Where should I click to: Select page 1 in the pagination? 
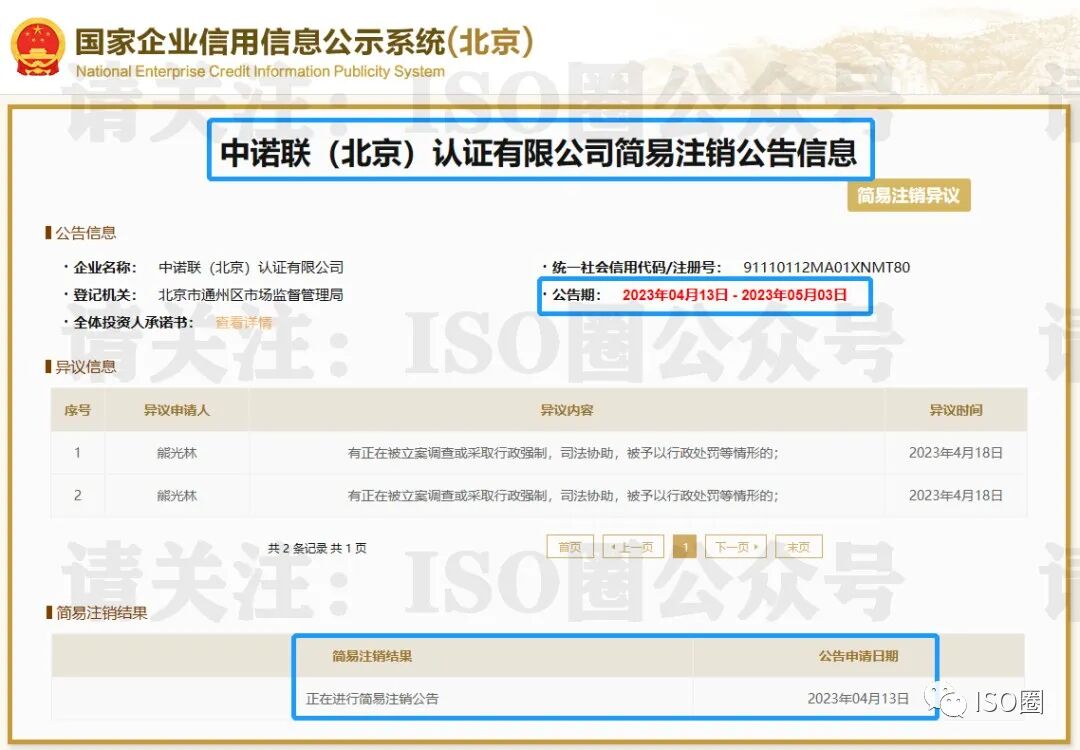[x=684, y=546]
